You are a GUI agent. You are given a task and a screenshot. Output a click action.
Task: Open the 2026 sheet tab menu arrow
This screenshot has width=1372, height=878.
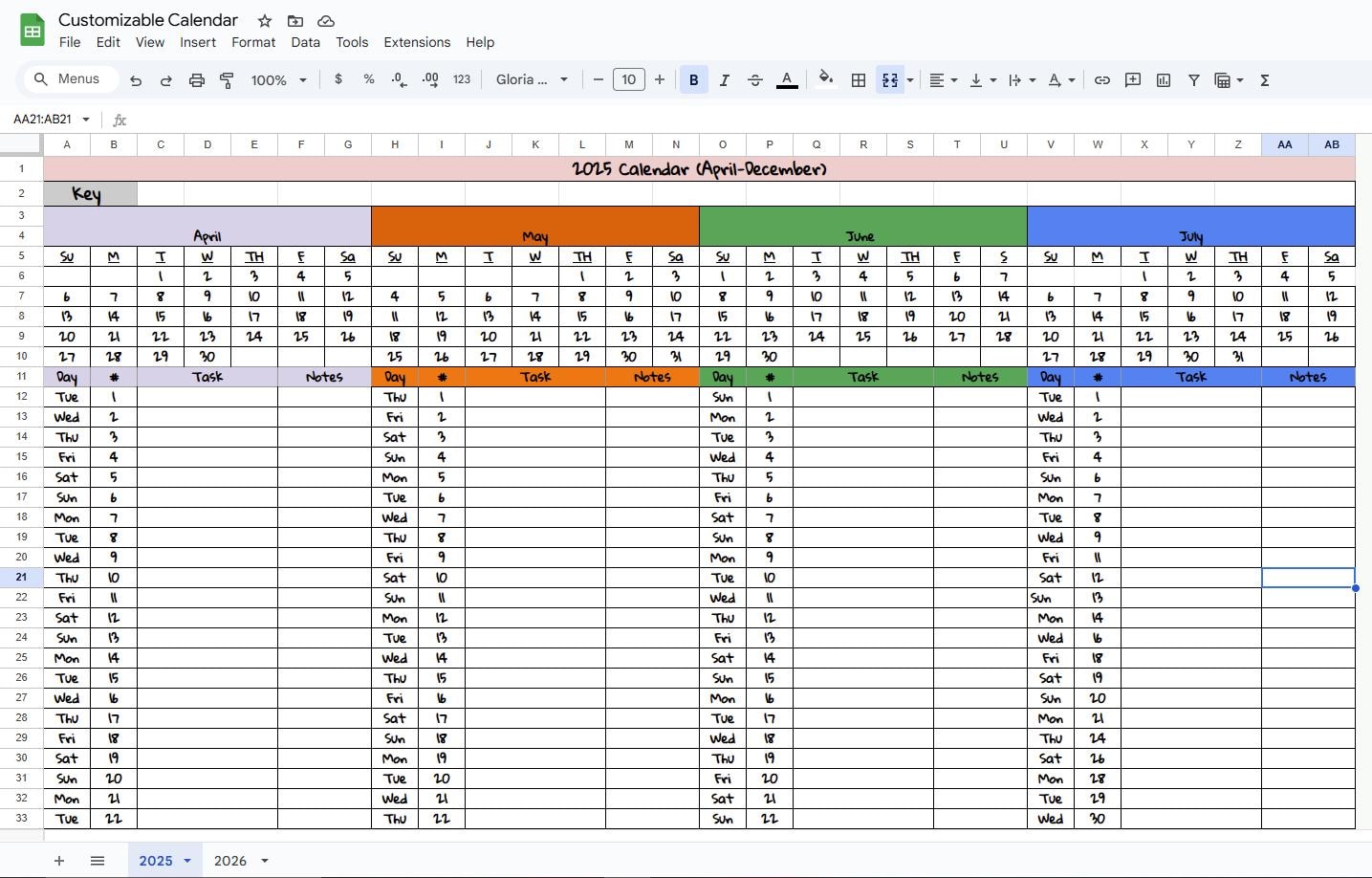click(265, 861)
